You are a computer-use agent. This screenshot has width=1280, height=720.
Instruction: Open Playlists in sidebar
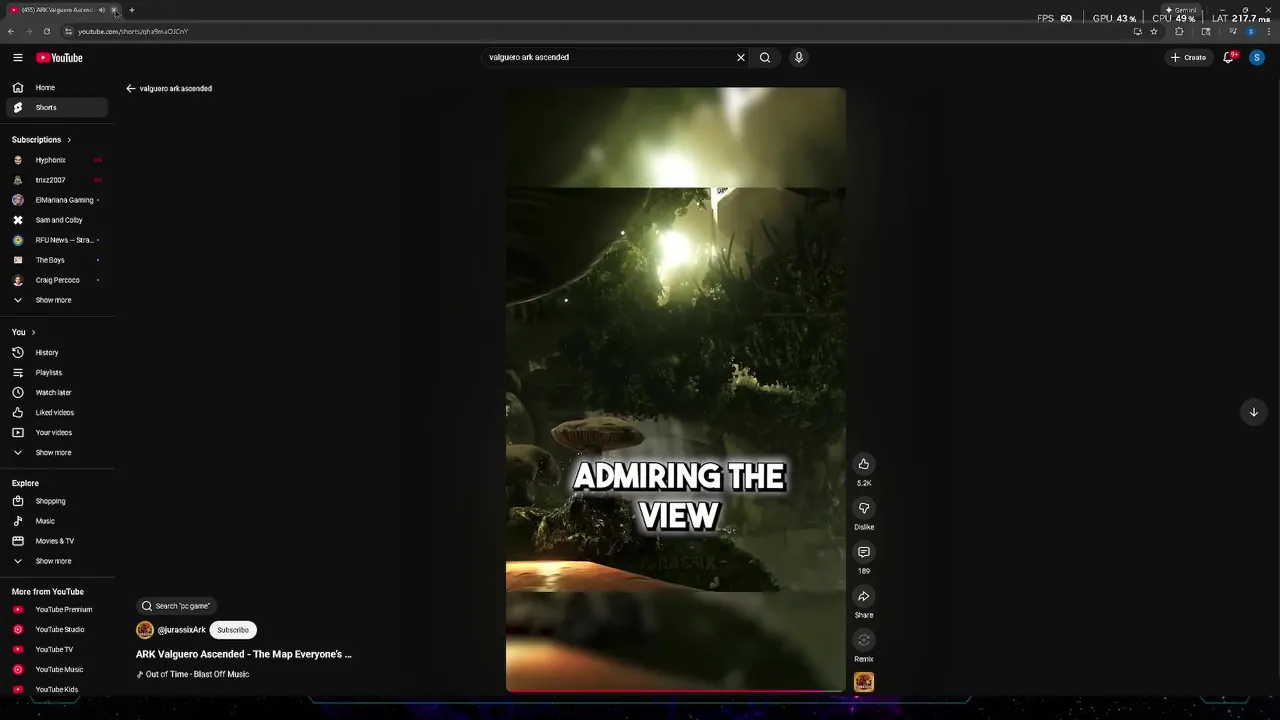click(x=56, y=373)
